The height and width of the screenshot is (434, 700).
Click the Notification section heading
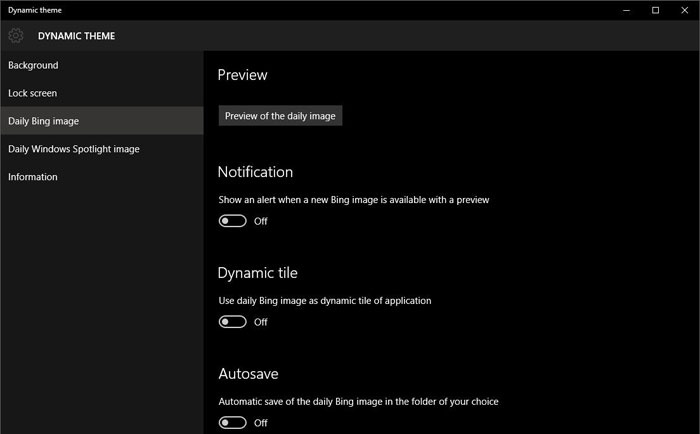coord(255,172)
